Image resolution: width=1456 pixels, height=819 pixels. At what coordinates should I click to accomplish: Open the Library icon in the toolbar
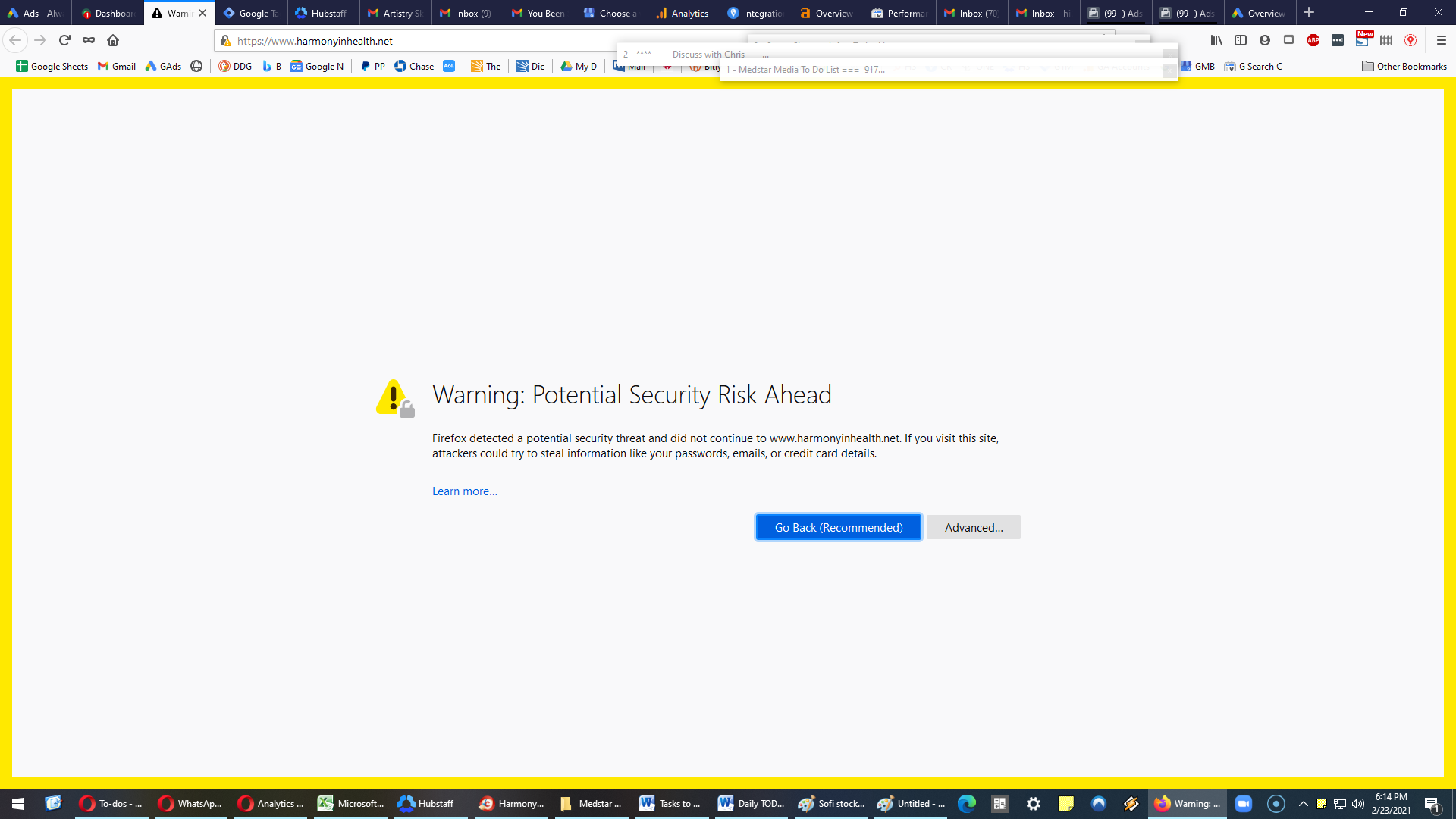click(x=1216, y=41)
